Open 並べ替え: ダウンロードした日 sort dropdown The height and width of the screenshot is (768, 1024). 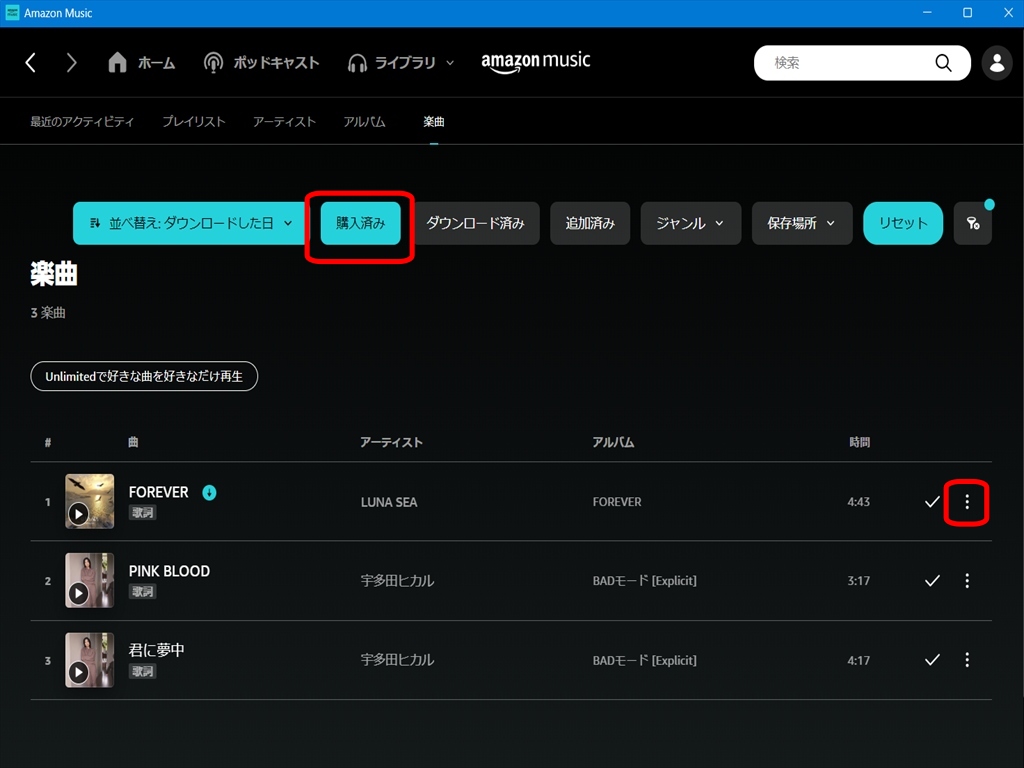click(190, 223)
